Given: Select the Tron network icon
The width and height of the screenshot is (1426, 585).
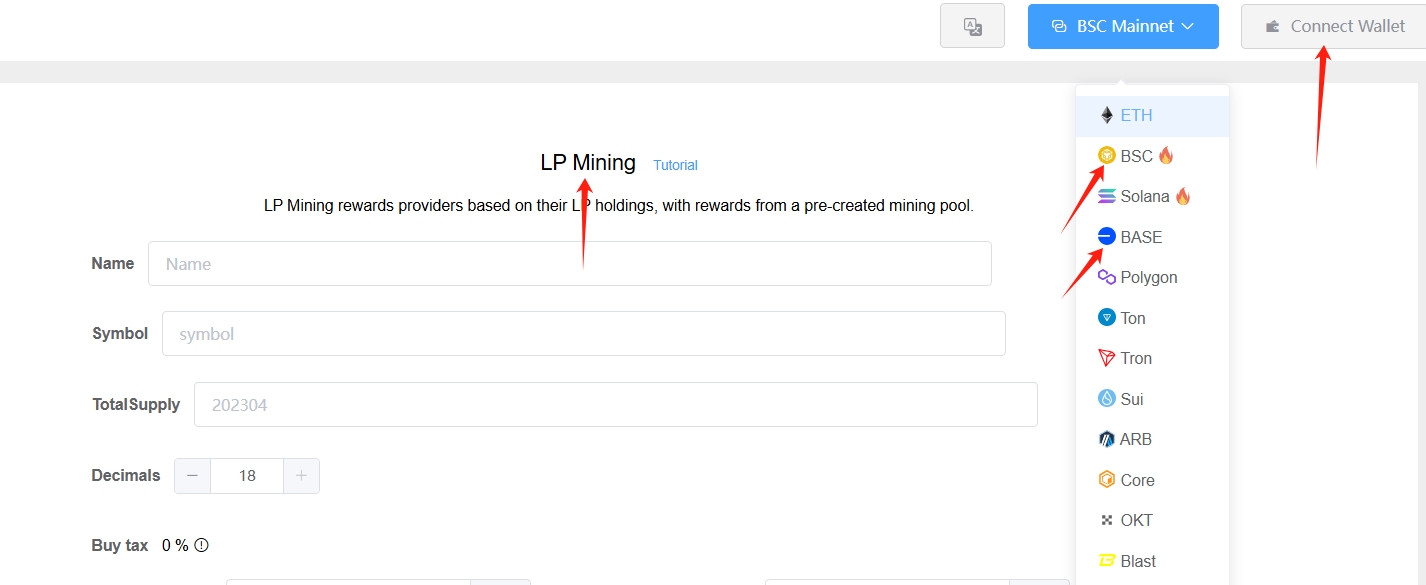Looking at the screenshot, I should tap(1106, 358).
